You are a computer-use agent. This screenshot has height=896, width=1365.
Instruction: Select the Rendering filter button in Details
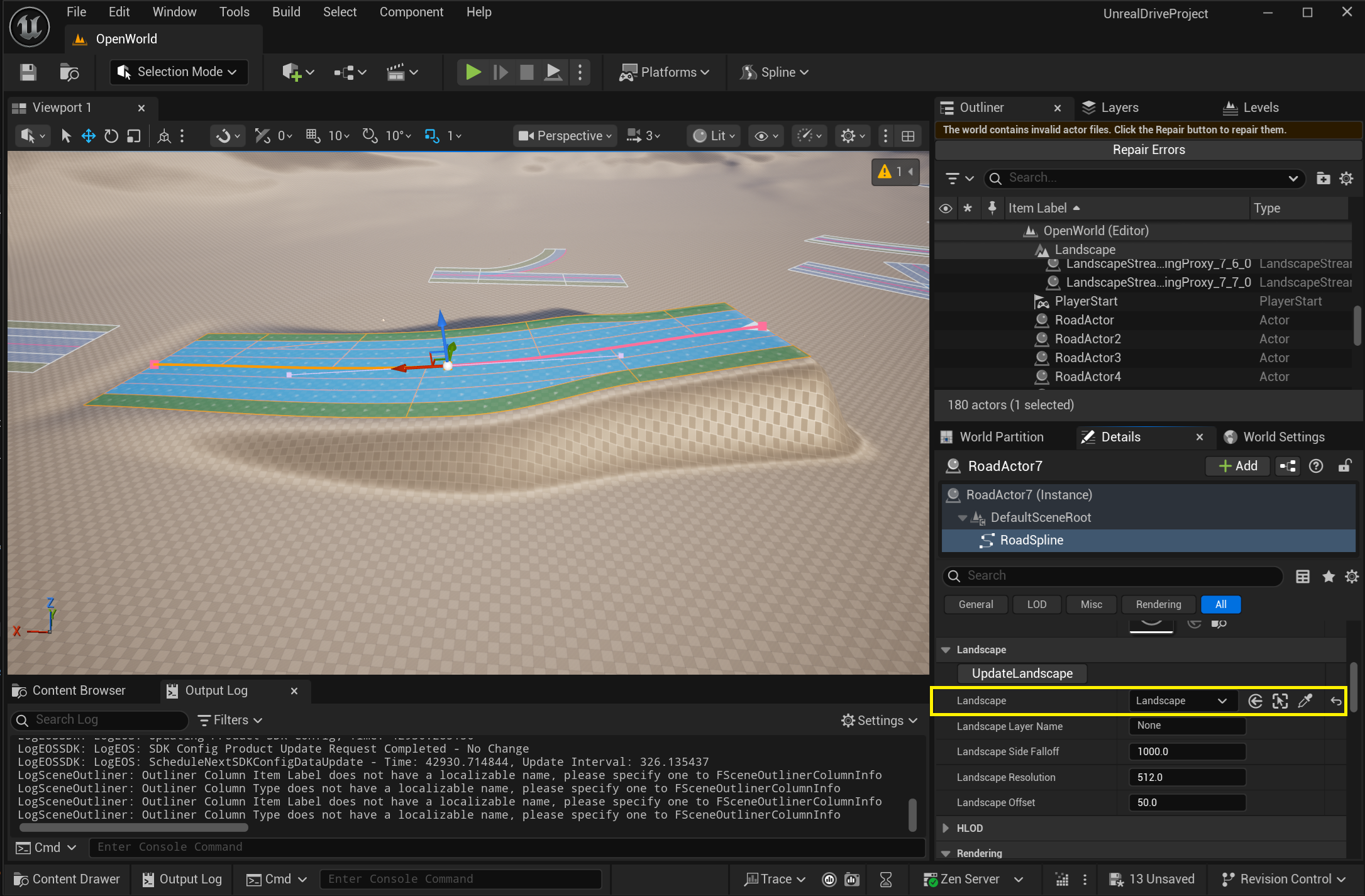coord(1158,604)
